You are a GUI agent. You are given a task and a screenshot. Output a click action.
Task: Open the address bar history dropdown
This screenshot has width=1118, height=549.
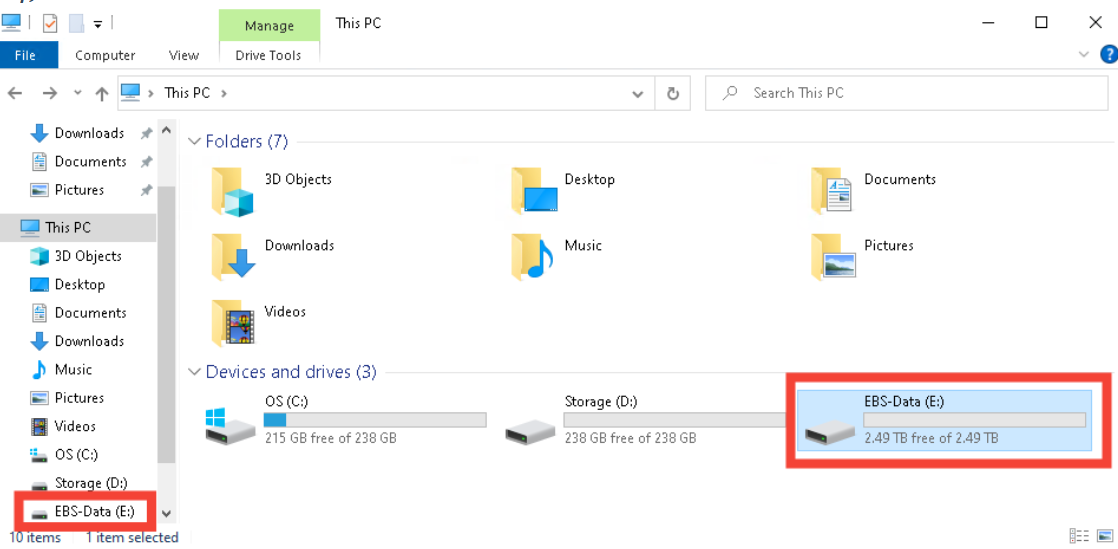(x=638, y=93)
